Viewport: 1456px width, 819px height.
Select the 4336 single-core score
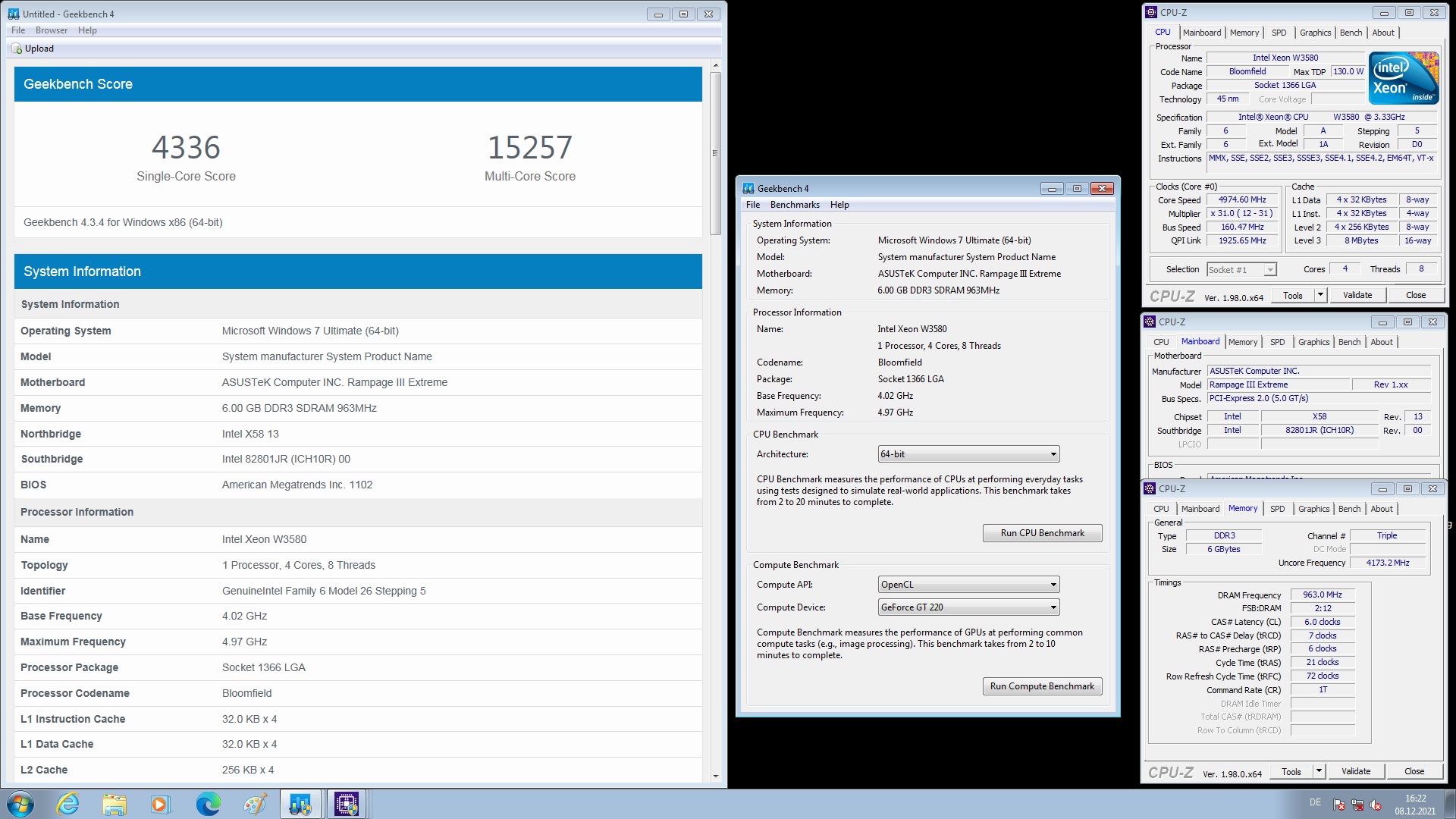pyautogui.click(x=186, y=147)
